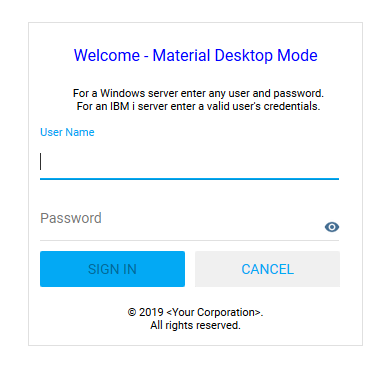Click the blue underline of User Name field
The height and width of the screenshot is (370, 391).
click(x=189, y=179)
